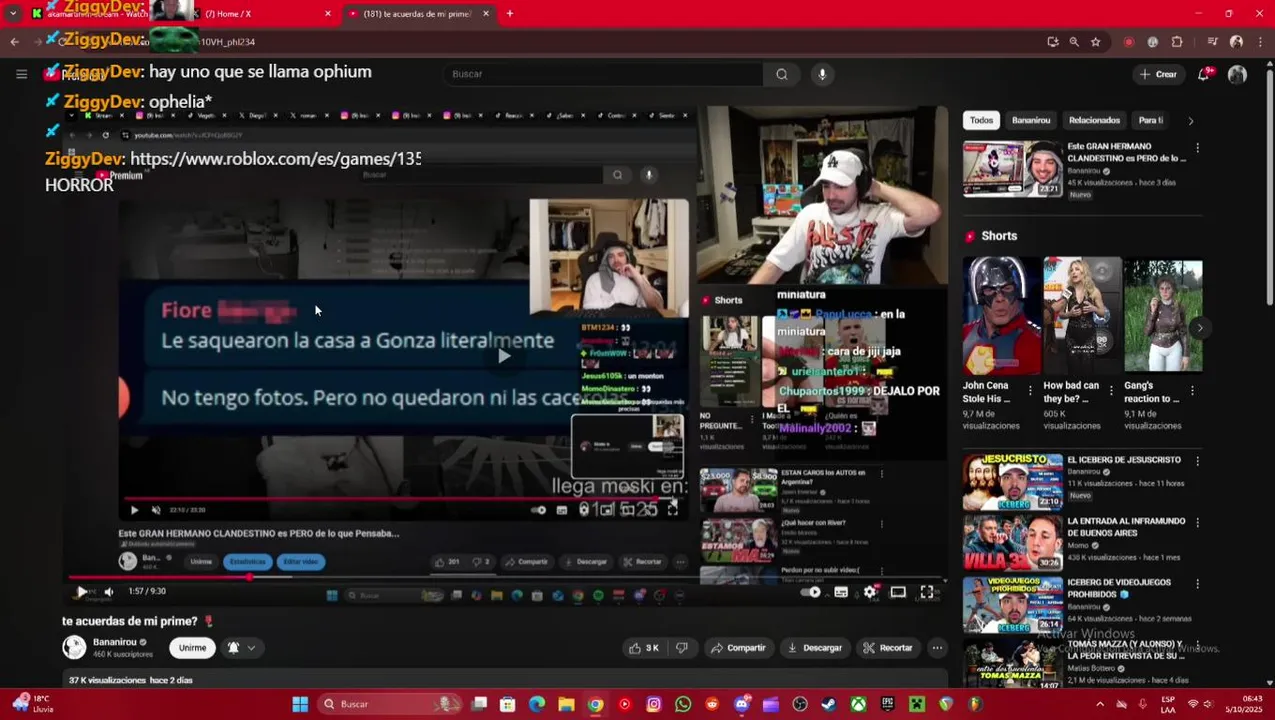Dislike the video with thumbs down
The height and width of the screenshot is (720, 1275).
681,648
